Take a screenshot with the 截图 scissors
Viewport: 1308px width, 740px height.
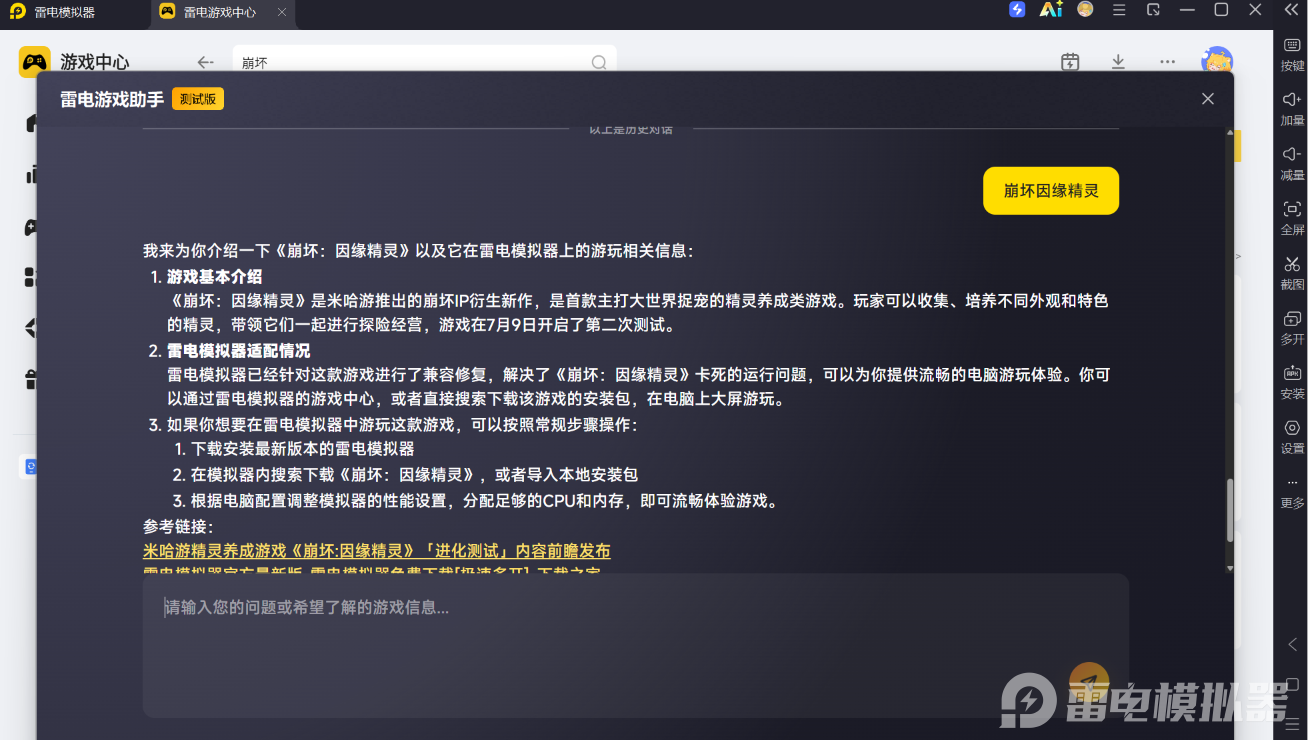(x=1292, y=264)
